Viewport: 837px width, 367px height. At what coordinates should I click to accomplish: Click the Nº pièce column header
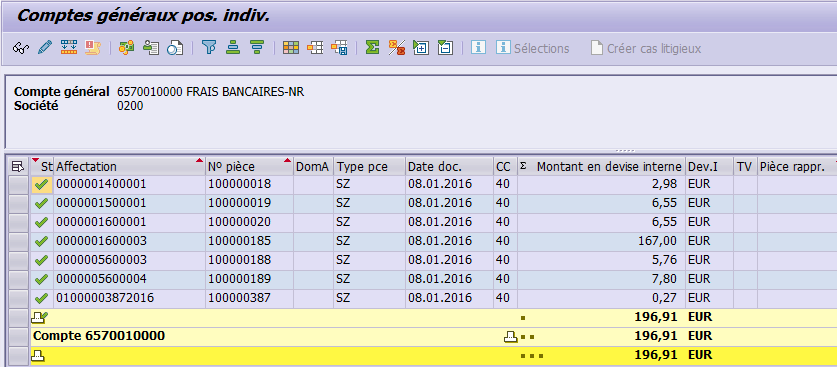click(x=250, y=167)
